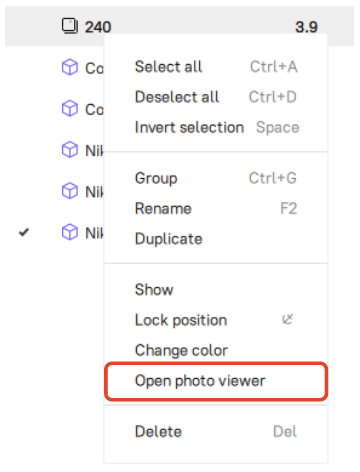Click the lock icon next to Lock position
Viewport: 360px width, 472px height.
pyautogui.click(x=287, y=319)
